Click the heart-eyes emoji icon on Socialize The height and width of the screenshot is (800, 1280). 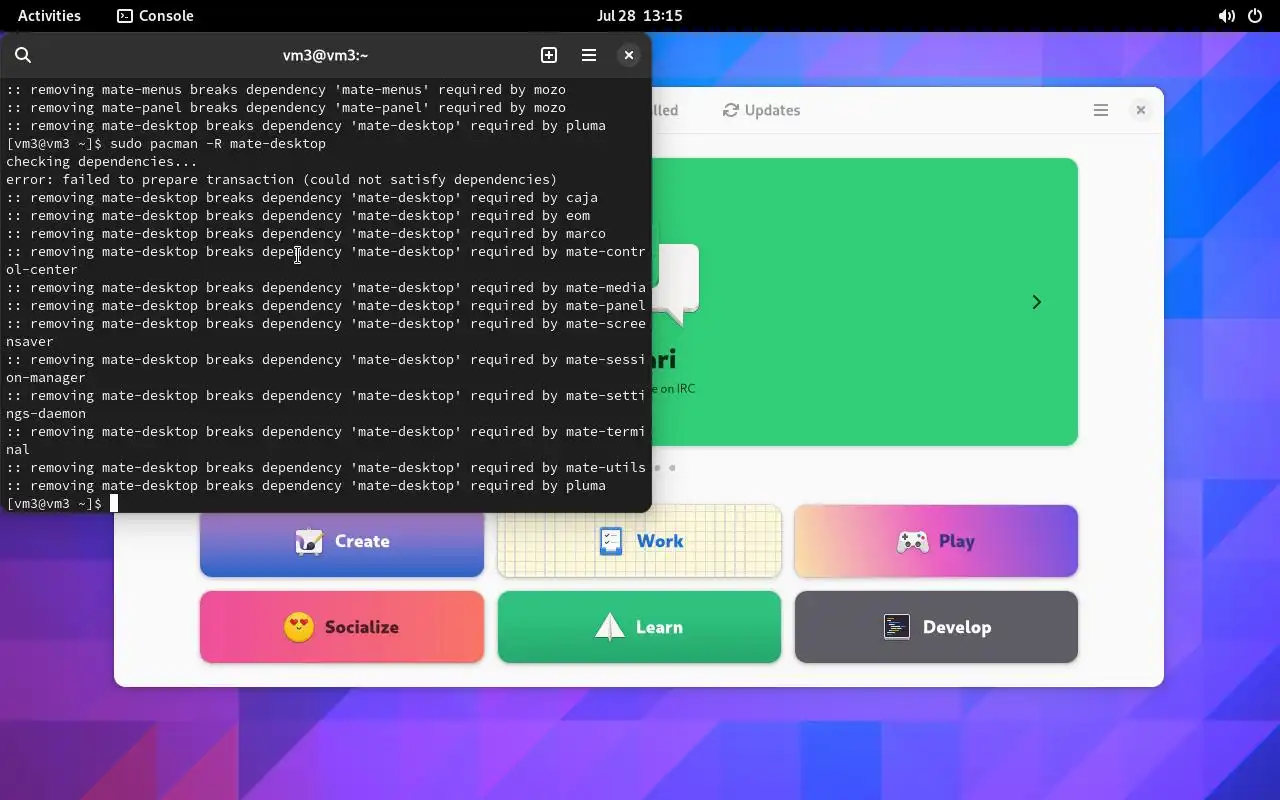pos(299,627)
